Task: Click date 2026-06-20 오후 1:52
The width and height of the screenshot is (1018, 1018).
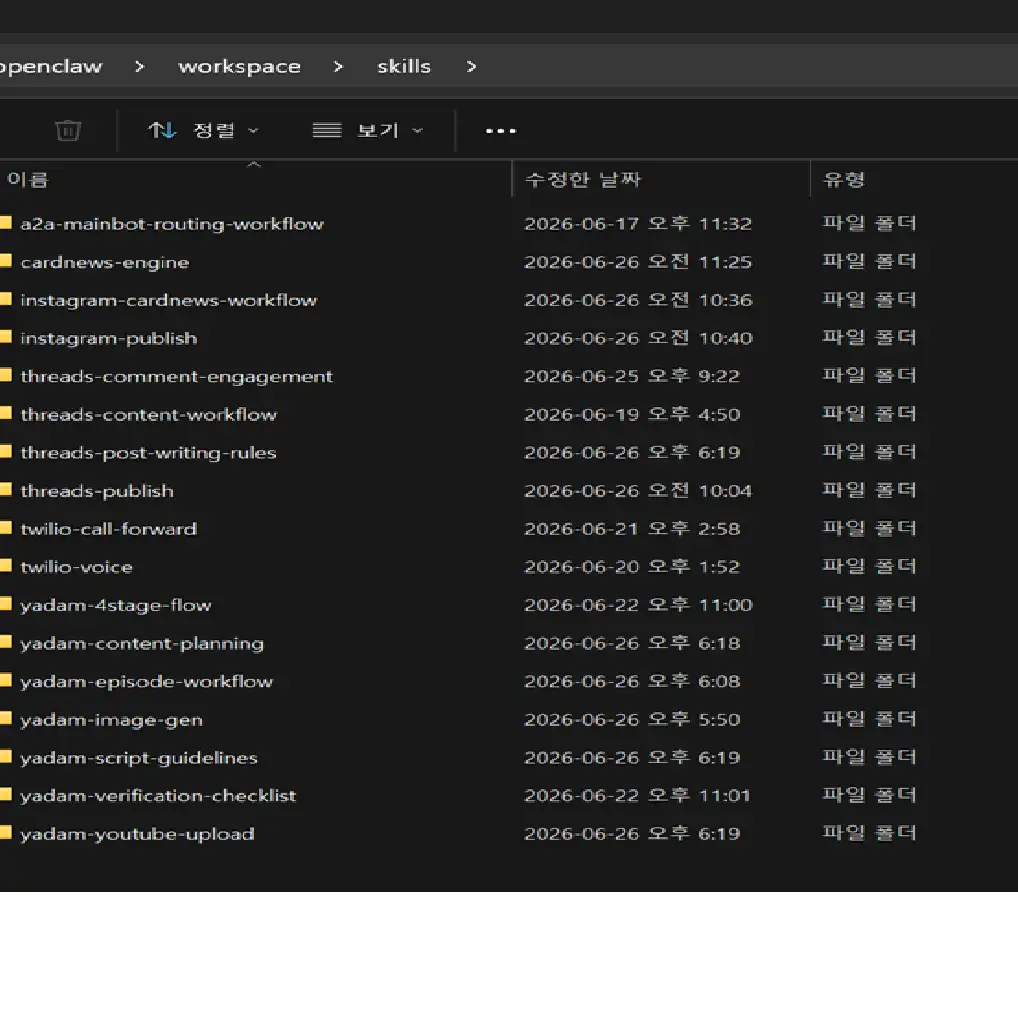Action: (x=632, y=567)
